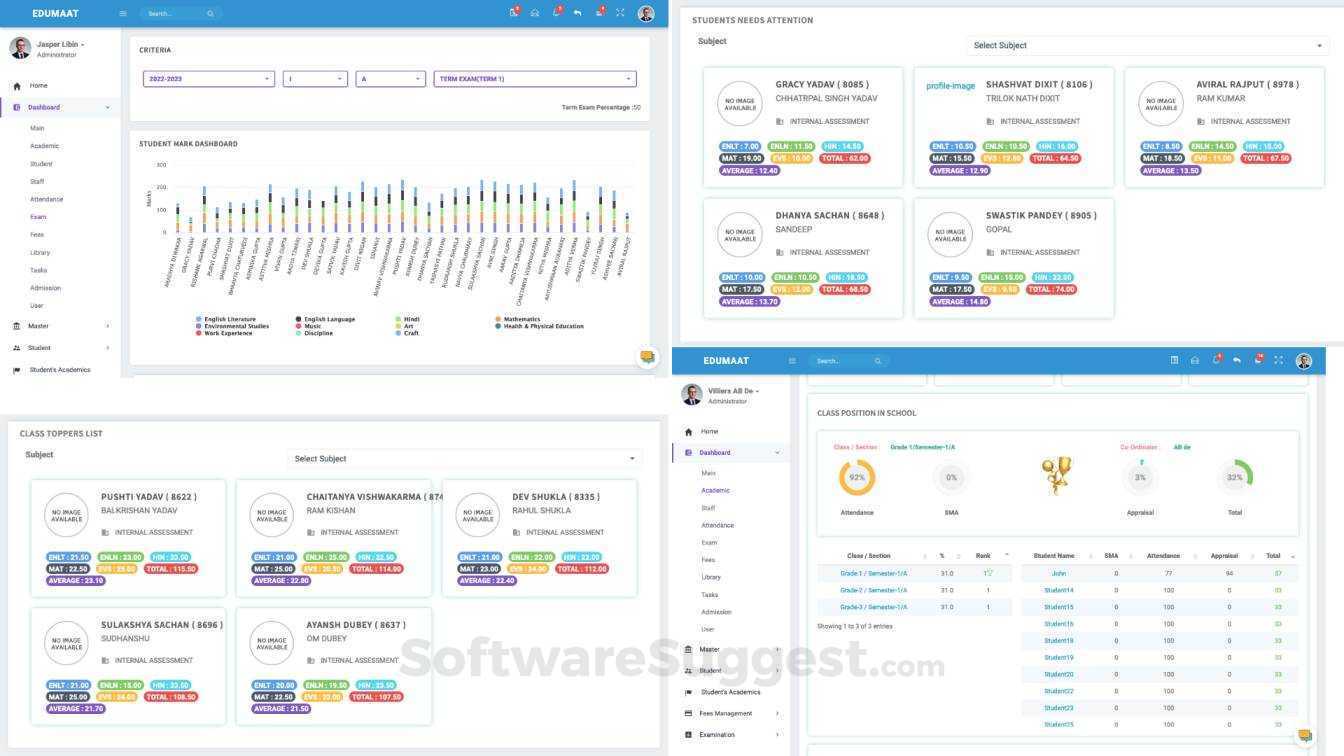Viewport: 1344px width, 756px height.
Task: Open the Select Subject dropdown under Class Toppers List
Action: pos(464,459)
